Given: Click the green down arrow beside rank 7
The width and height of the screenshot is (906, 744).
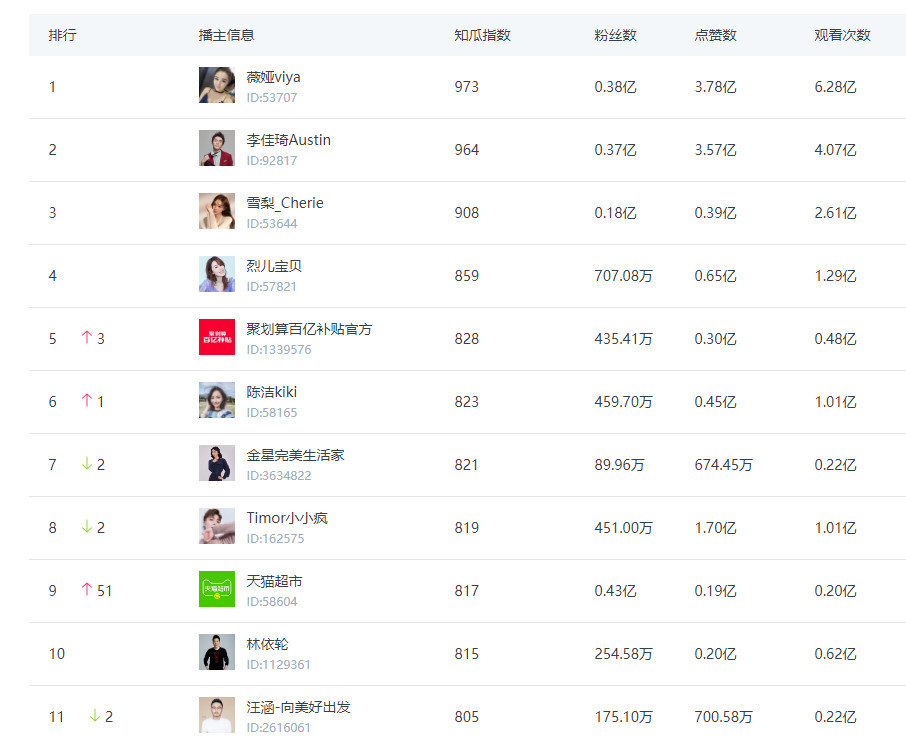Looking at the screenshot, I should point(86,464).
